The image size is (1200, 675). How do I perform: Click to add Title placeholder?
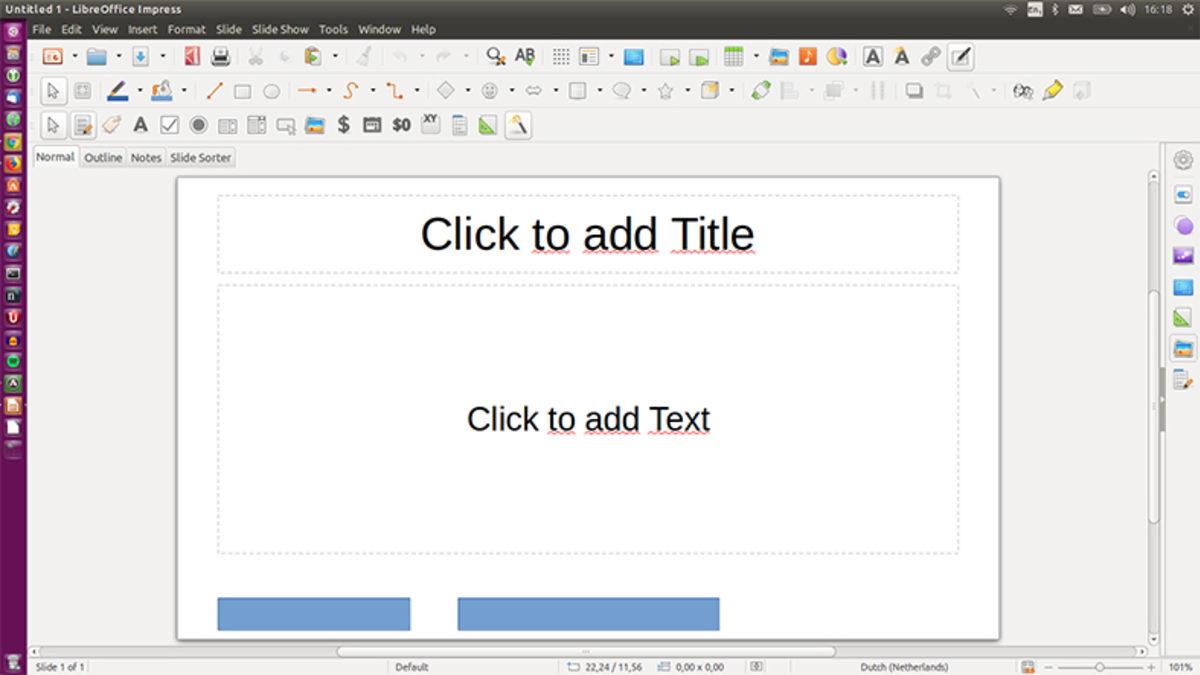pyautogui.click(x=589, y=234)
